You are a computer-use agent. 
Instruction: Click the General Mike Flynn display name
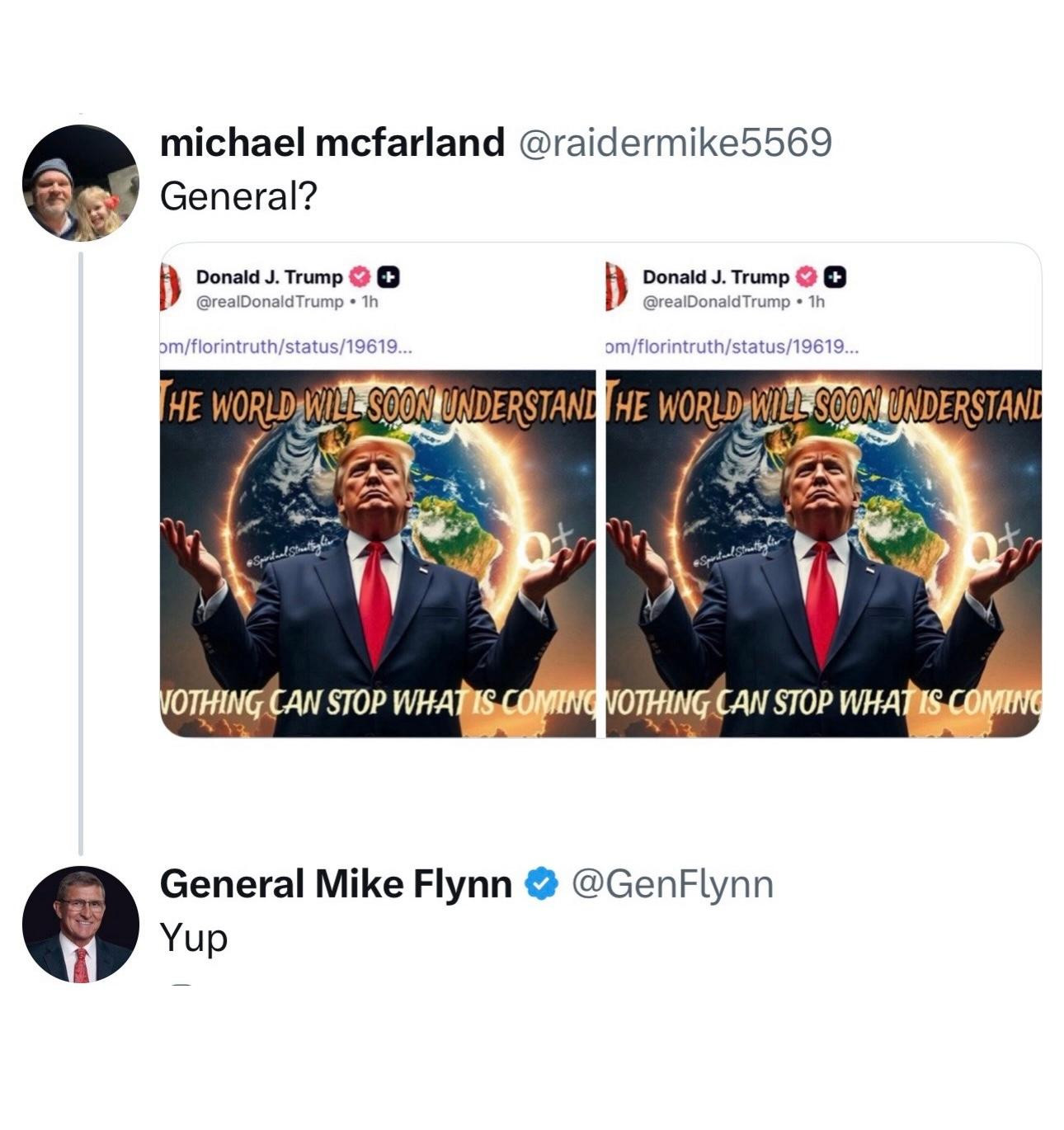pos(336,884)
